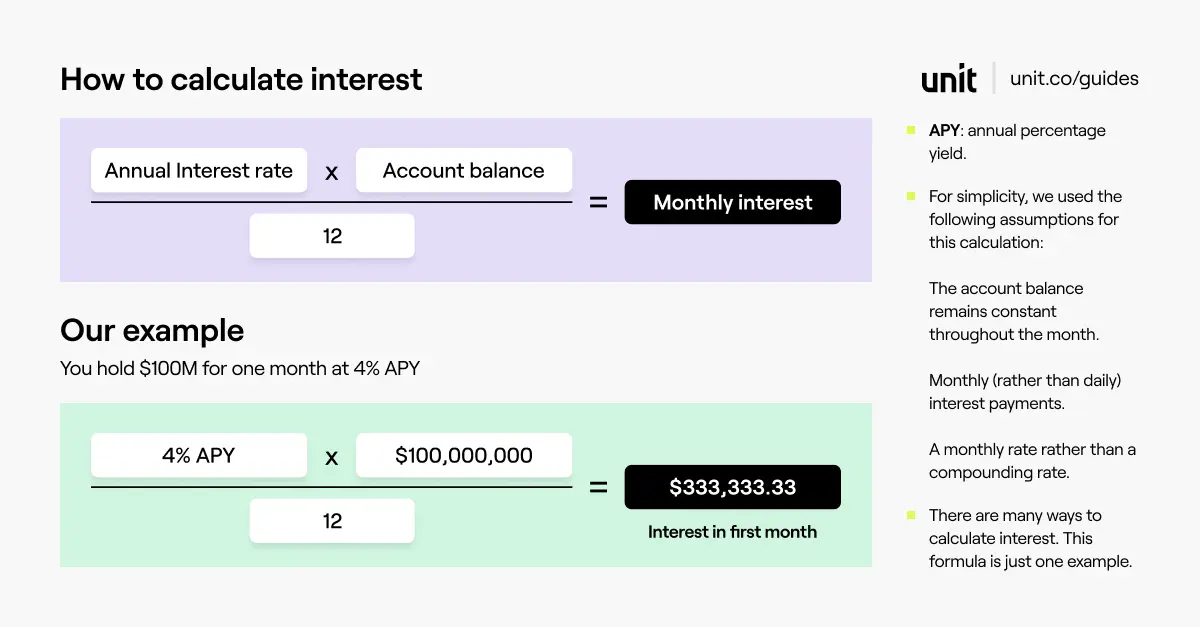Click the multiplication sign in top formula
1200x627 pixels.
332,173
